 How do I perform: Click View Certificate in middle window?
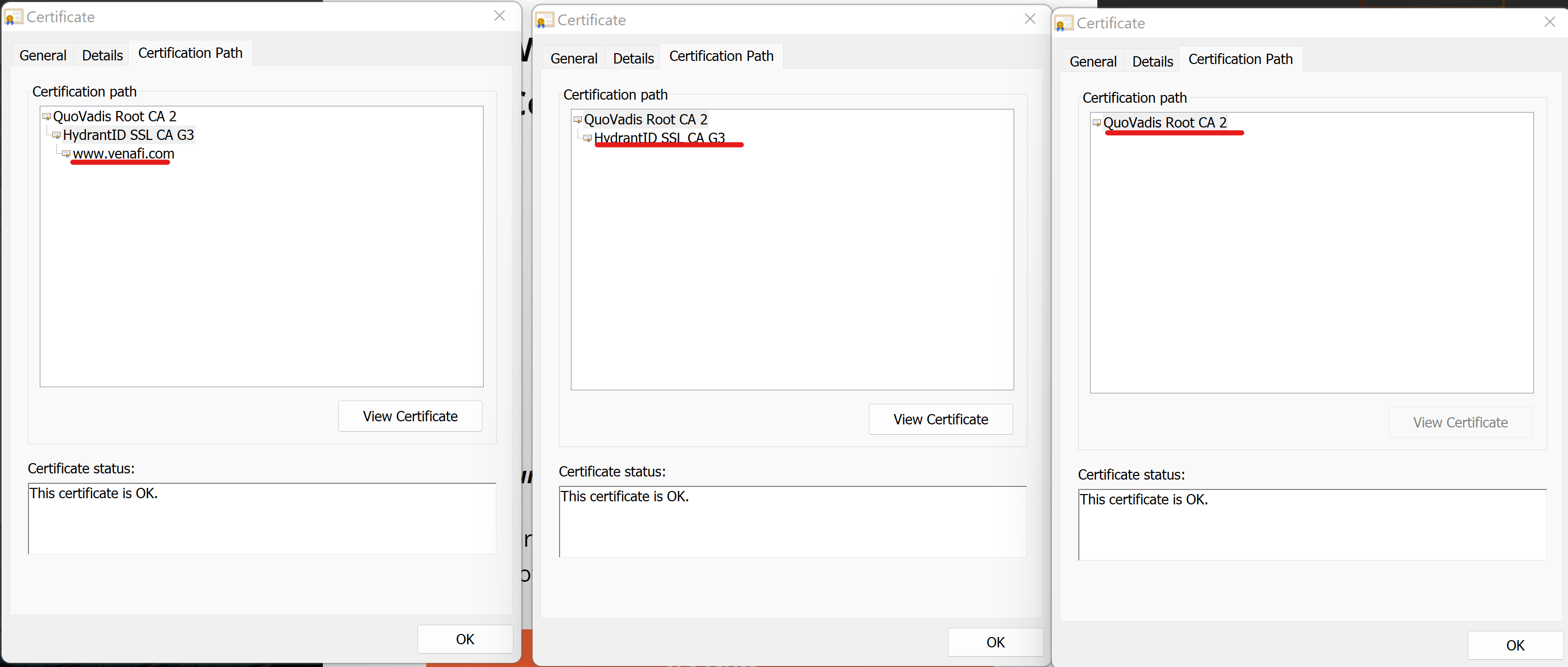click(940, 420)
